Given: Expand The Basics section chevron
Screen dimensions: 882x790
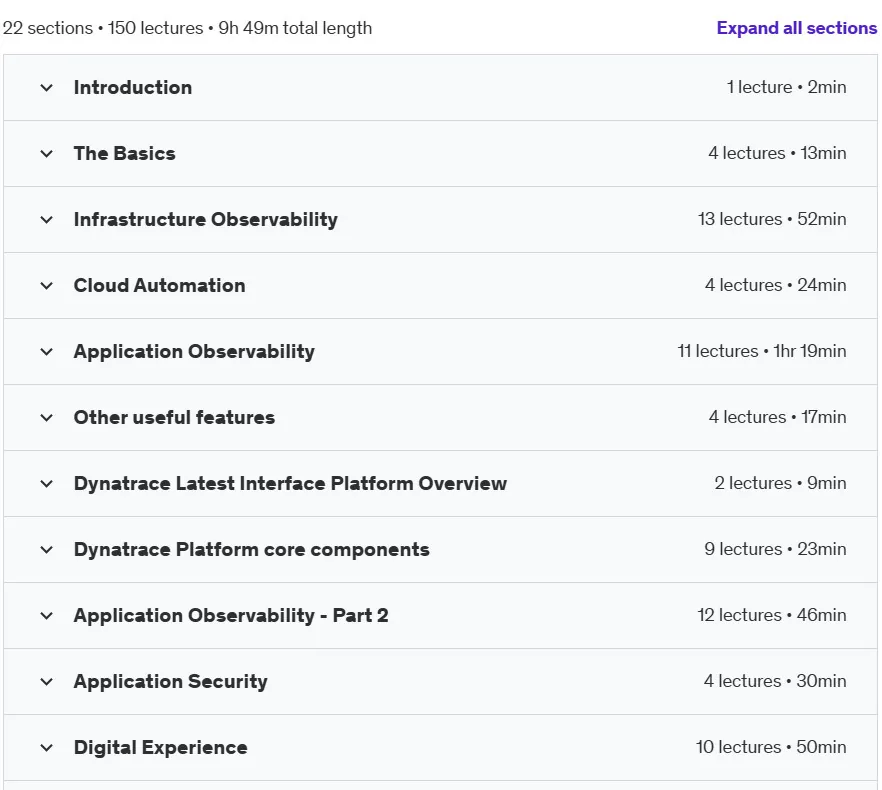Looking at the screenshot, I should (x=47, y=154).
